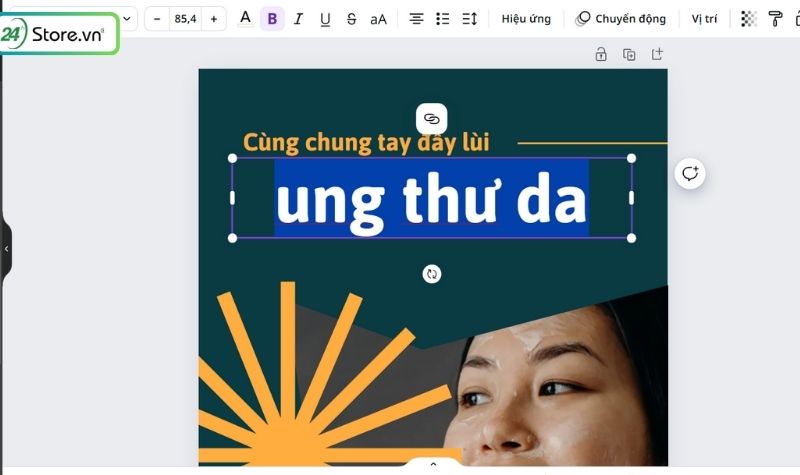Open line spacing options
The width and height of the screenshot is (800, 475).
(x=469, y=19)
